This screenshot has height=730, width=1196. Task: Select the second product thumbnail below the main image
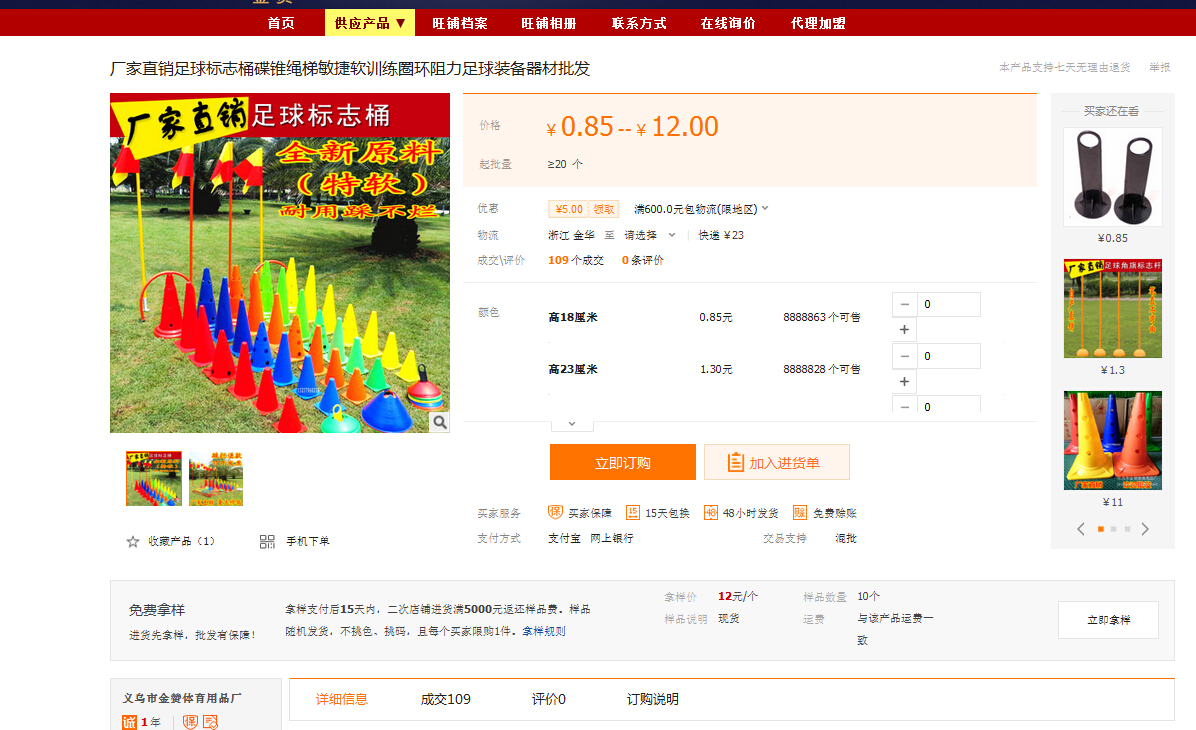coord(216,478)
